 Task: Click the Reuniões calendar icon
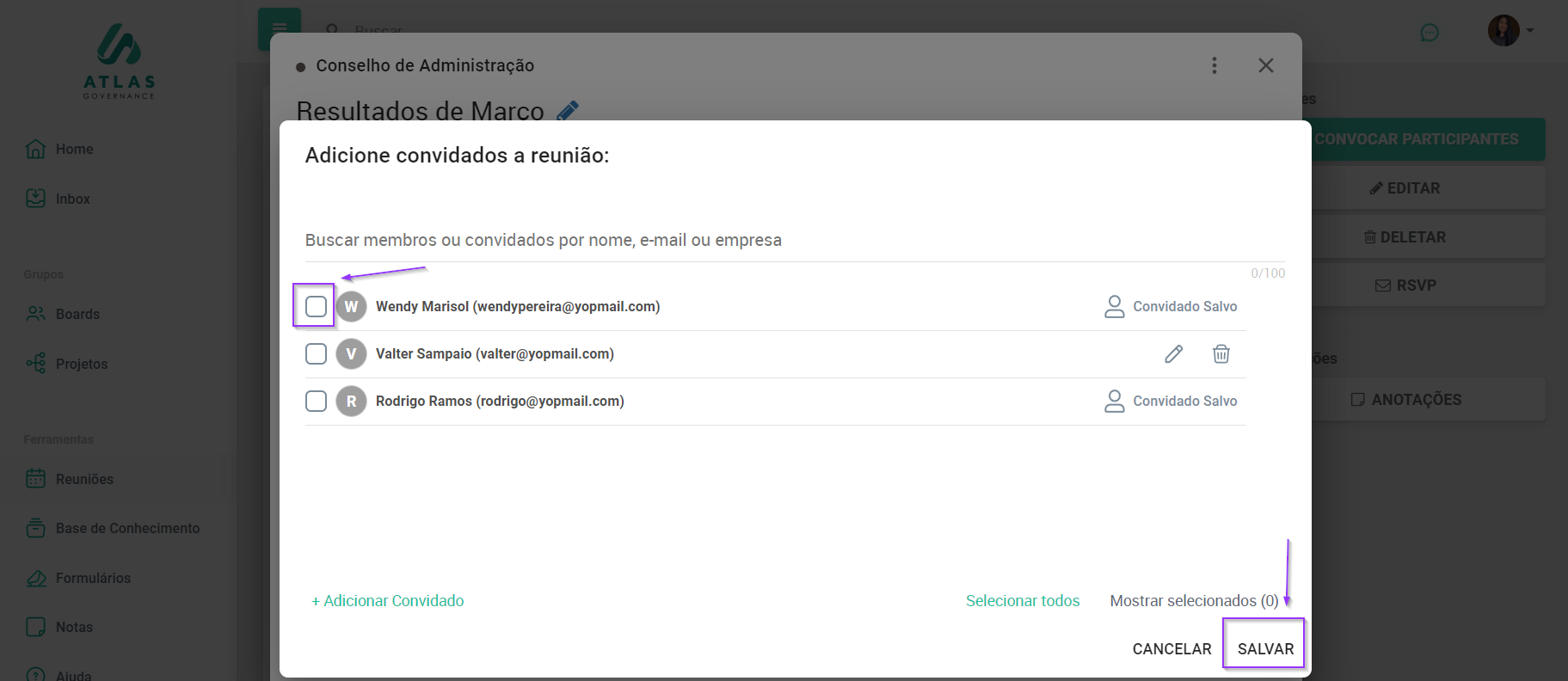point(36,479)
